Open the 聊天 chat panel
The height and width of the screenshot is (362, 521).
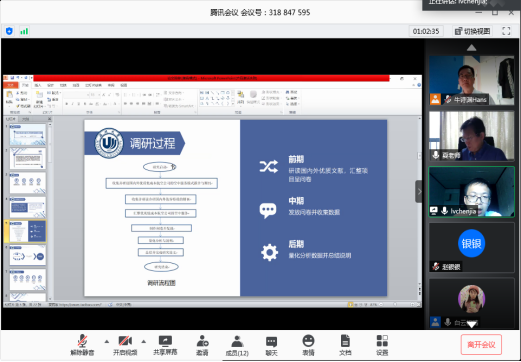271,345
